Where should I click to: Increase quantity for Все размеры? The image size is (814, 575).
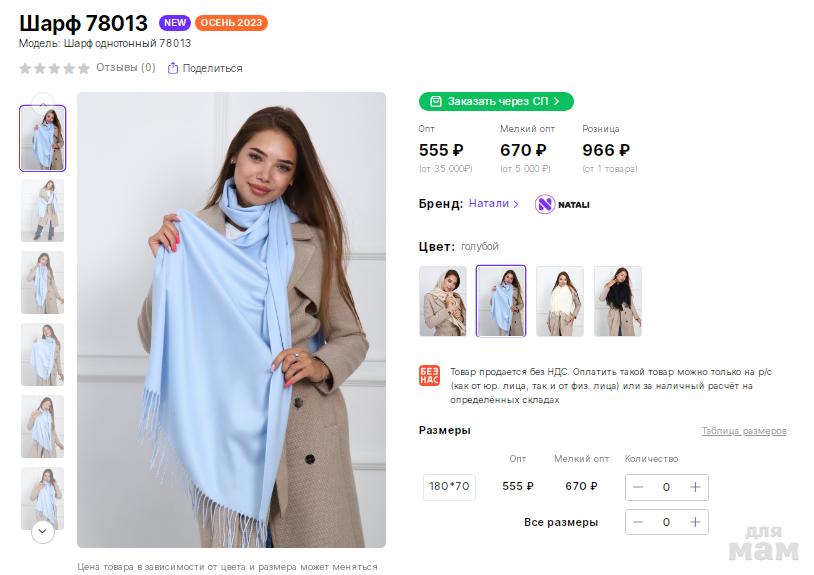click(x=695, y=522)
